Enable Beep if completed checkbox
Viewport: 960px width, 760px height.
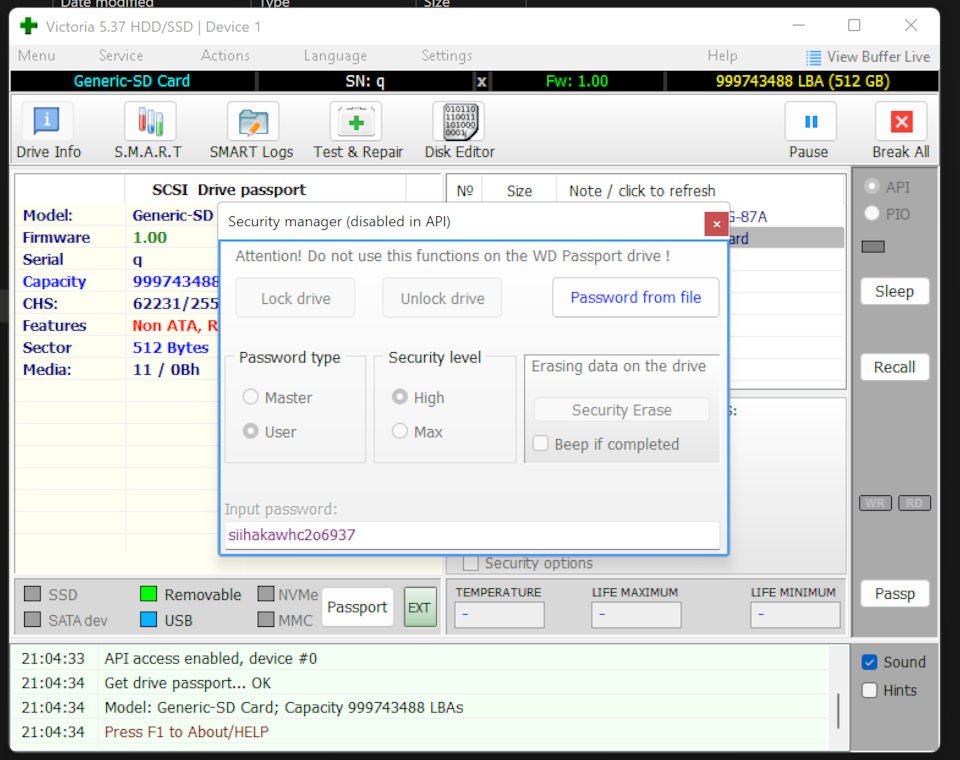point(541,443)
